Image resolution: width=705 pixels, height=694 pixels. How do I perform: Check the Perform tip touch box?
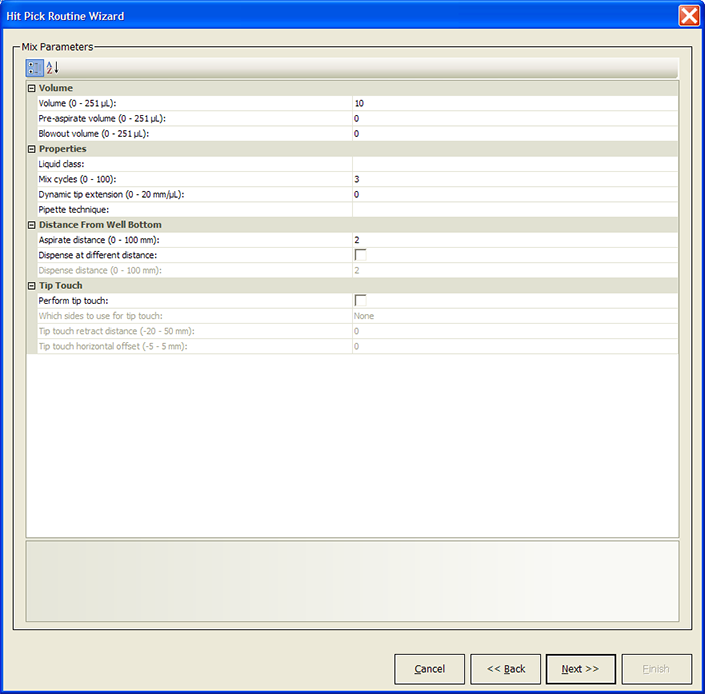[360, 301]
